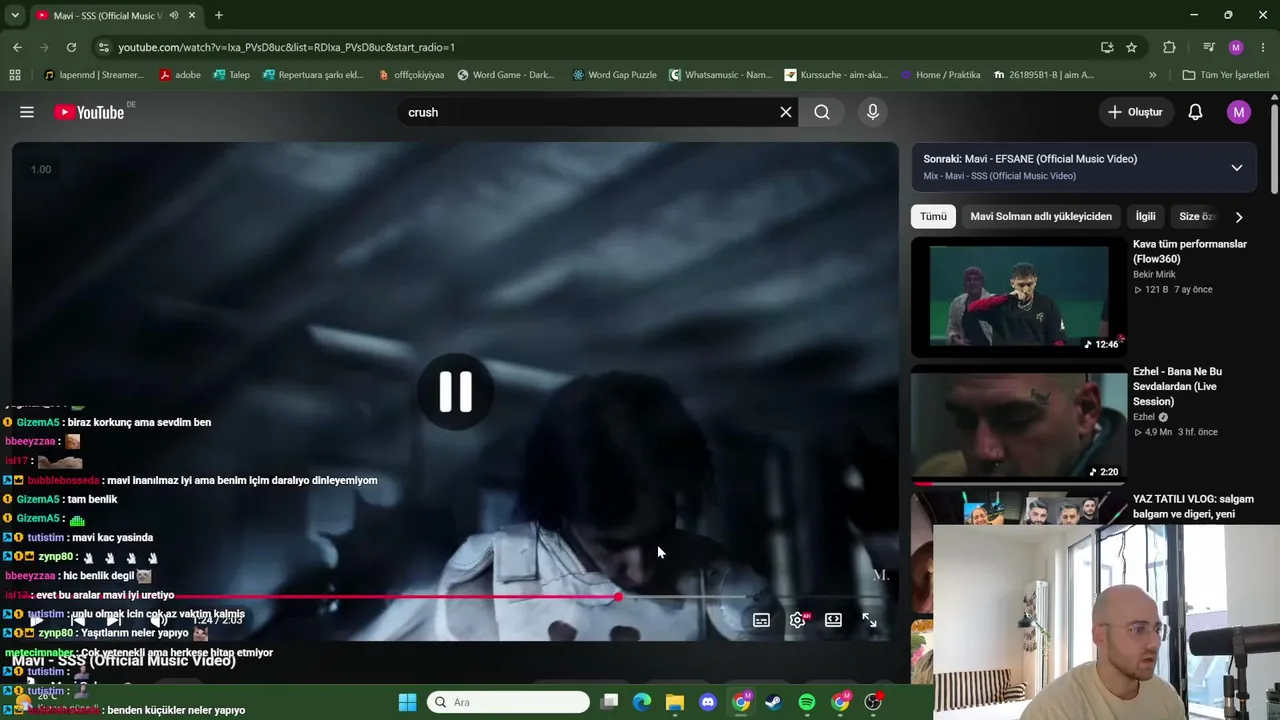
Task: Switch the player to theater mode
Action: tap(833, 620)
